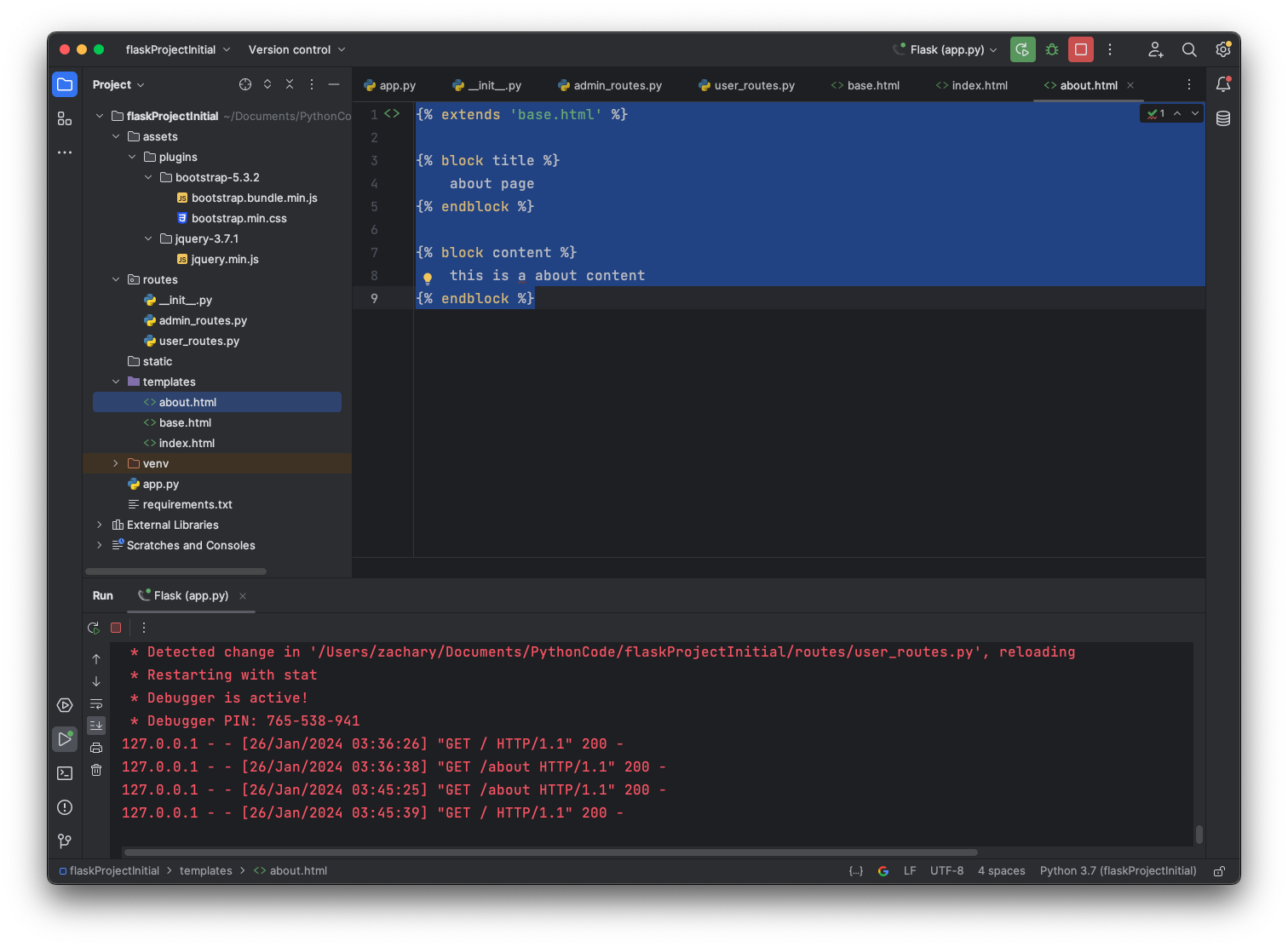Screen dimensions: 1288x947
Task: Open the Database tool window icon
Action: tap(1223, 118)
